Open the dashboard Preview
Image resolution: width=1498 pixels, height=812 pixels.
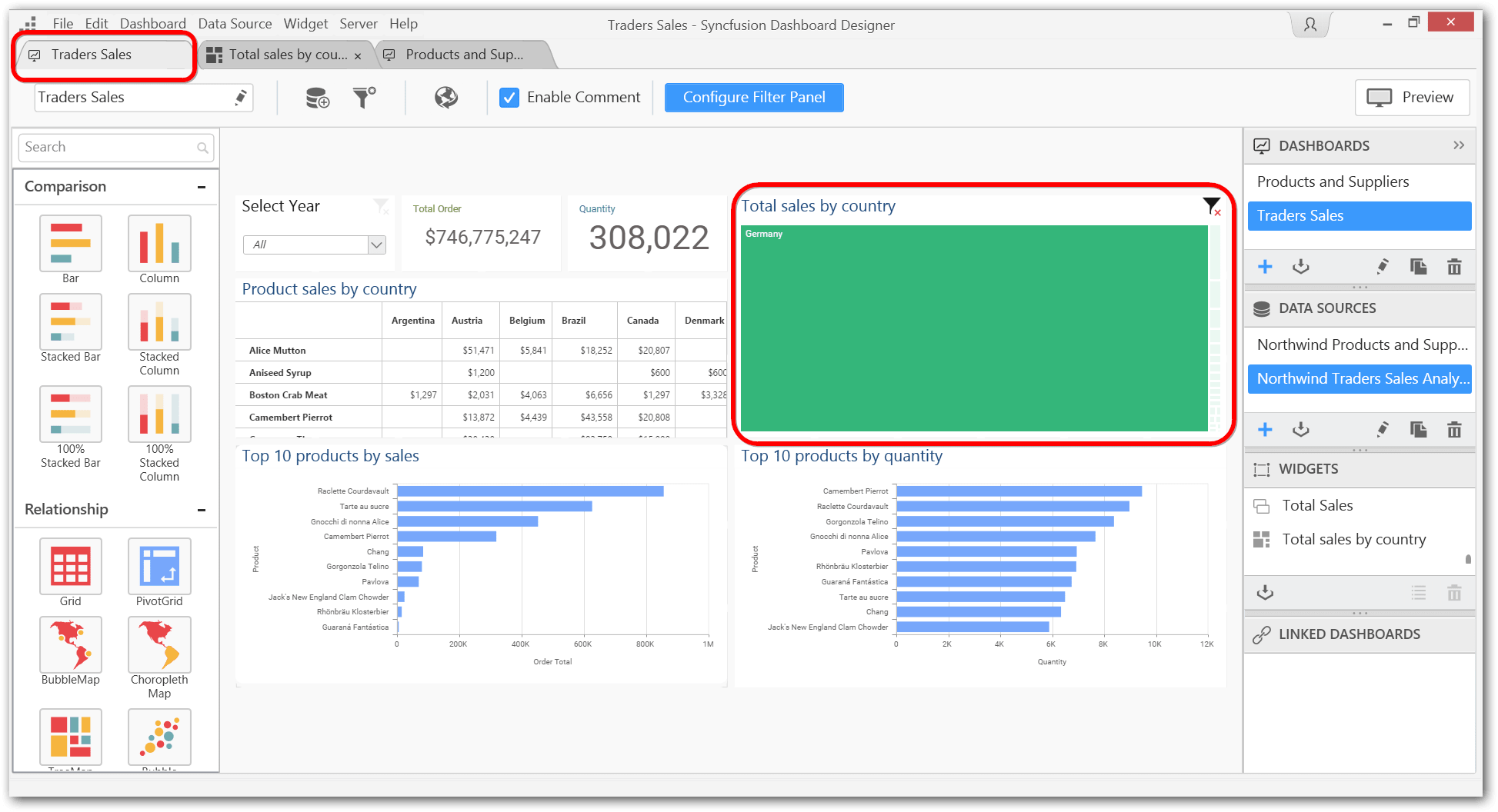pyautogui.click(x=1412, y=98)
